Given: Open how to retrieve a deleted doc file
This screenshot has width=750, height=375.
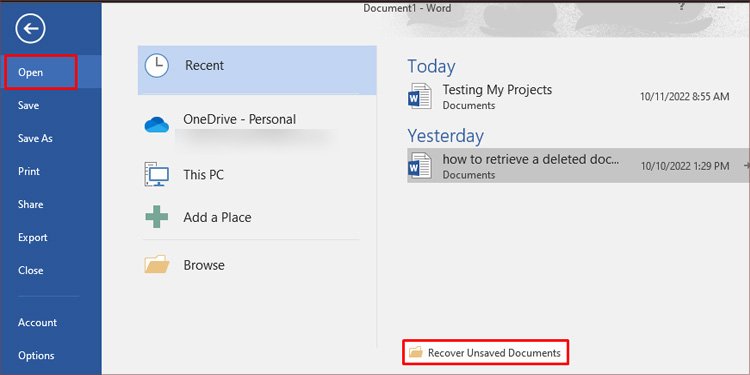Looking at the screenshot, I should click(x=530, y=159).
